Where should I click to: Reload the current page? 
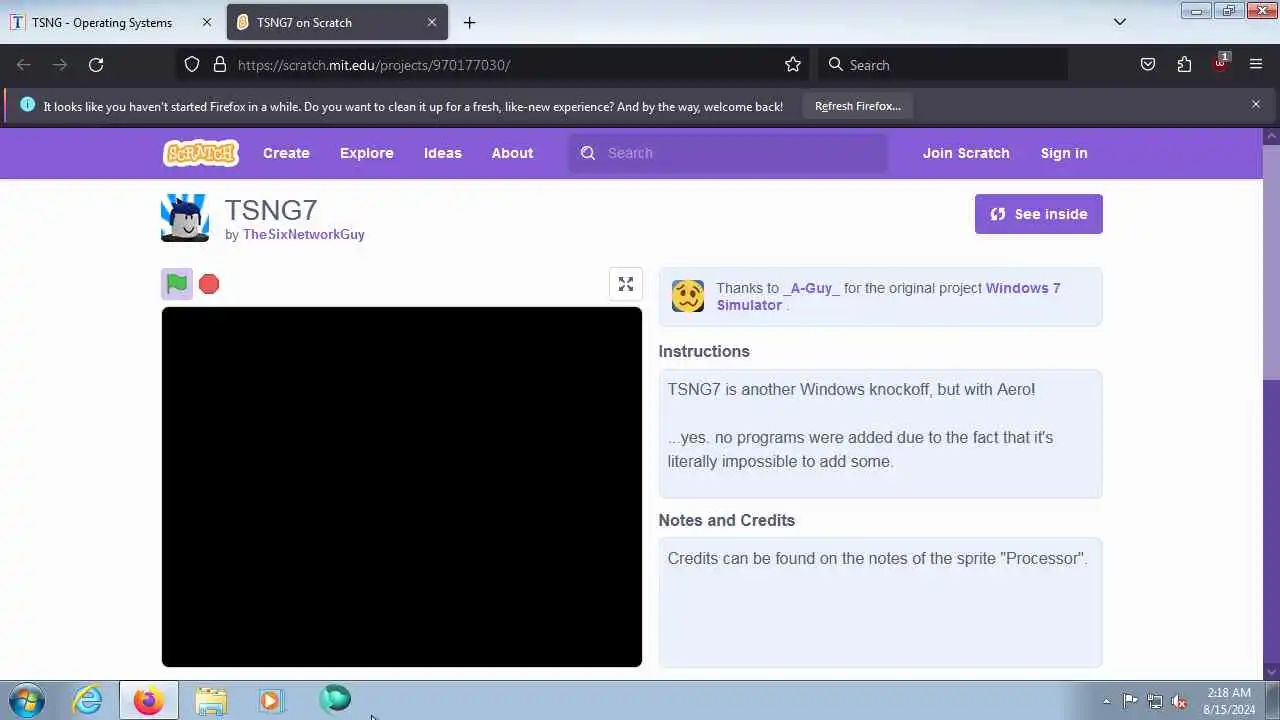pyautogui.click(x=96, y=65)
